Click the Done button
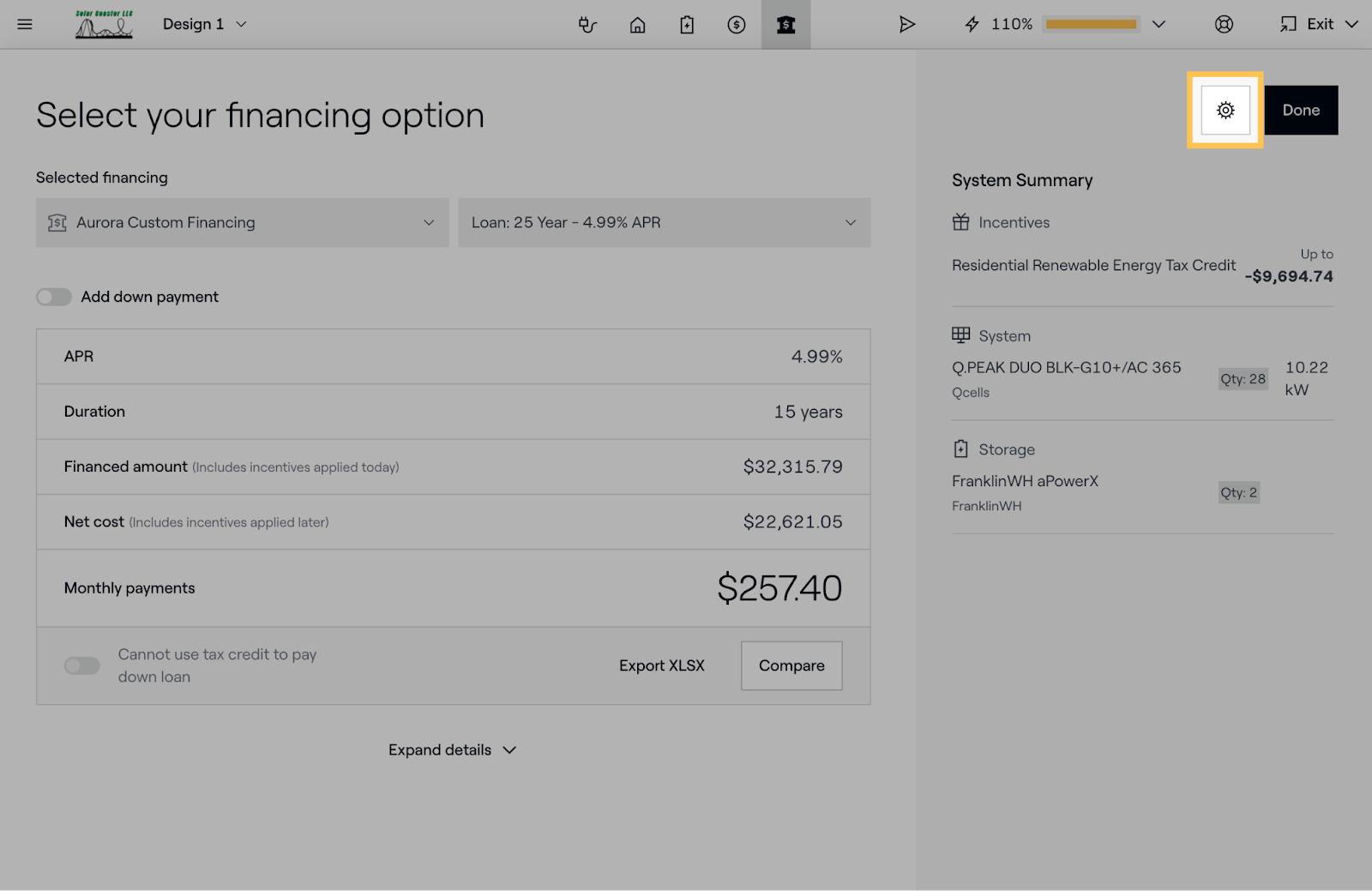 (1301, 111)
